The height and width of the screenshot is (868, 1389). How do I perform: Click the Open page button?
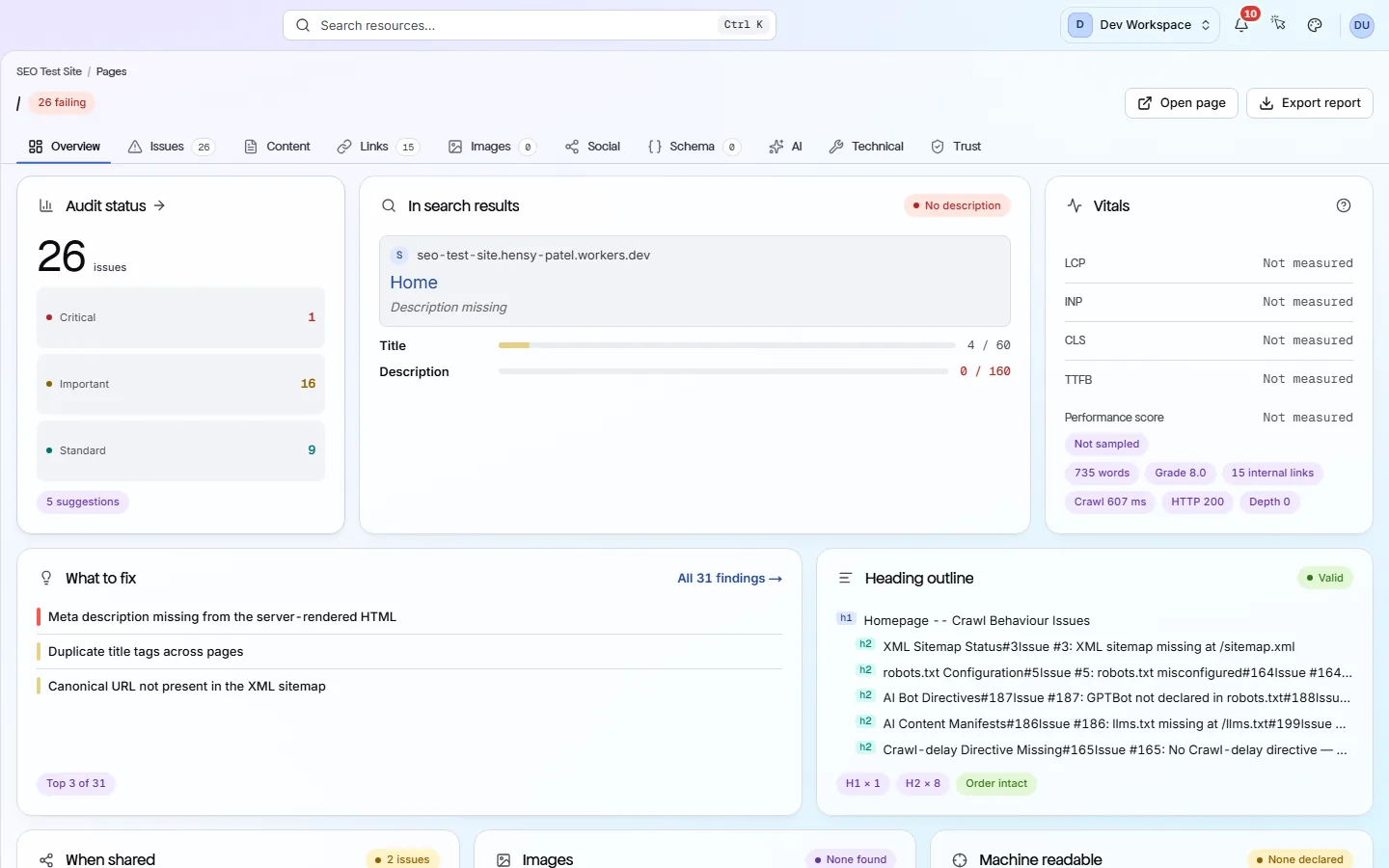coord(1182,103)
